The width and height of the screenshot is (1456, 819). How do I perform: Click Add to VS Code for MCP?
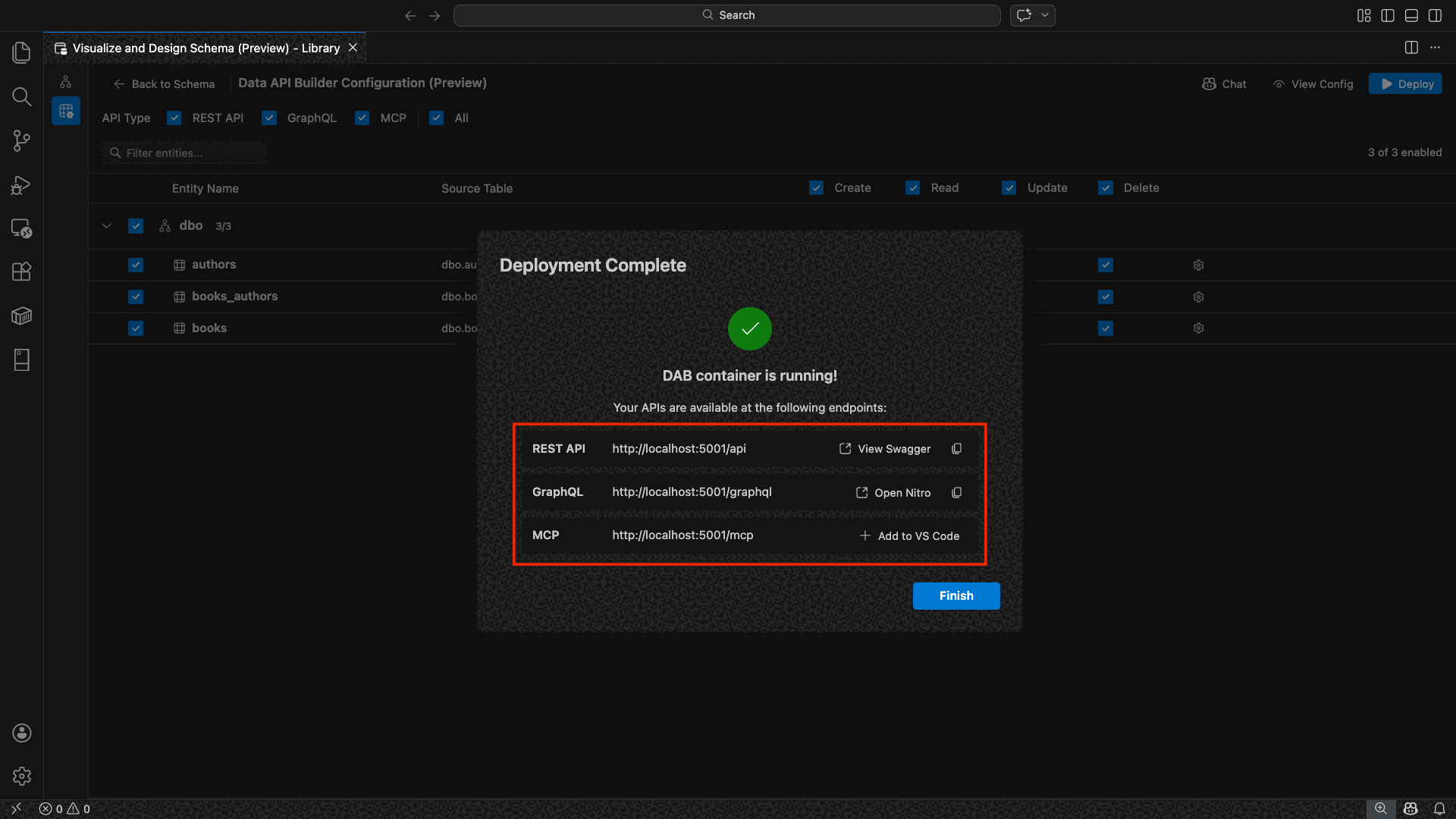[x=909, y=536]
